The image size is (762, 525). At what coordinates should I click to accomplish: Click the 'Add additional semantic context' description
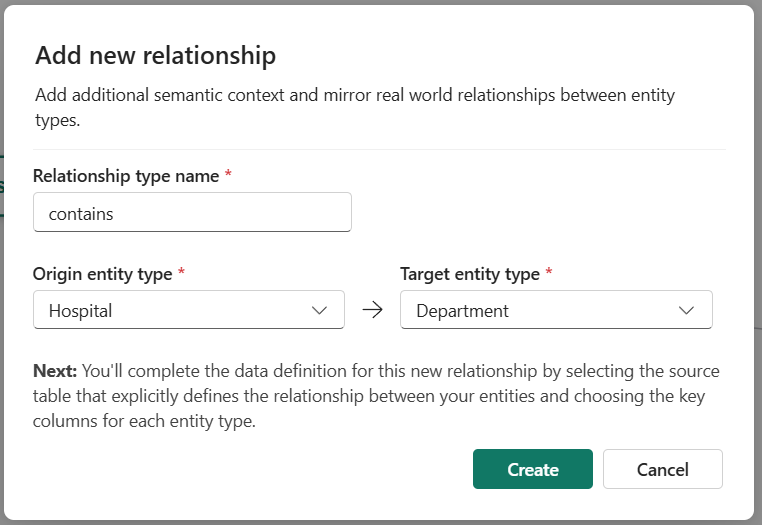355,107
